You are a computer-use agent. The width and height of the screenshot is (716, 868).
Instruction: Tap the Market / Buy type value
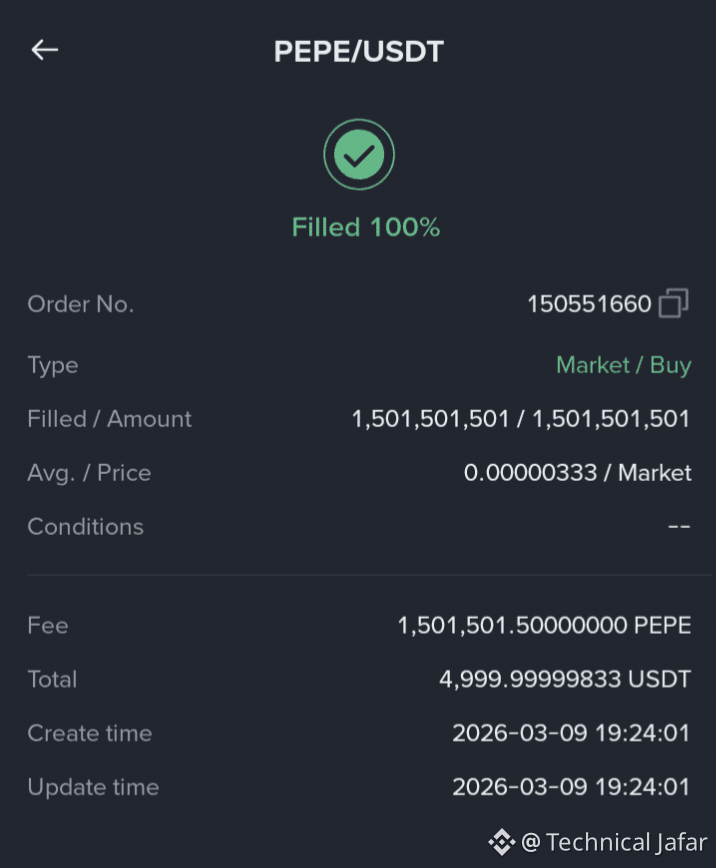point(624,365)
